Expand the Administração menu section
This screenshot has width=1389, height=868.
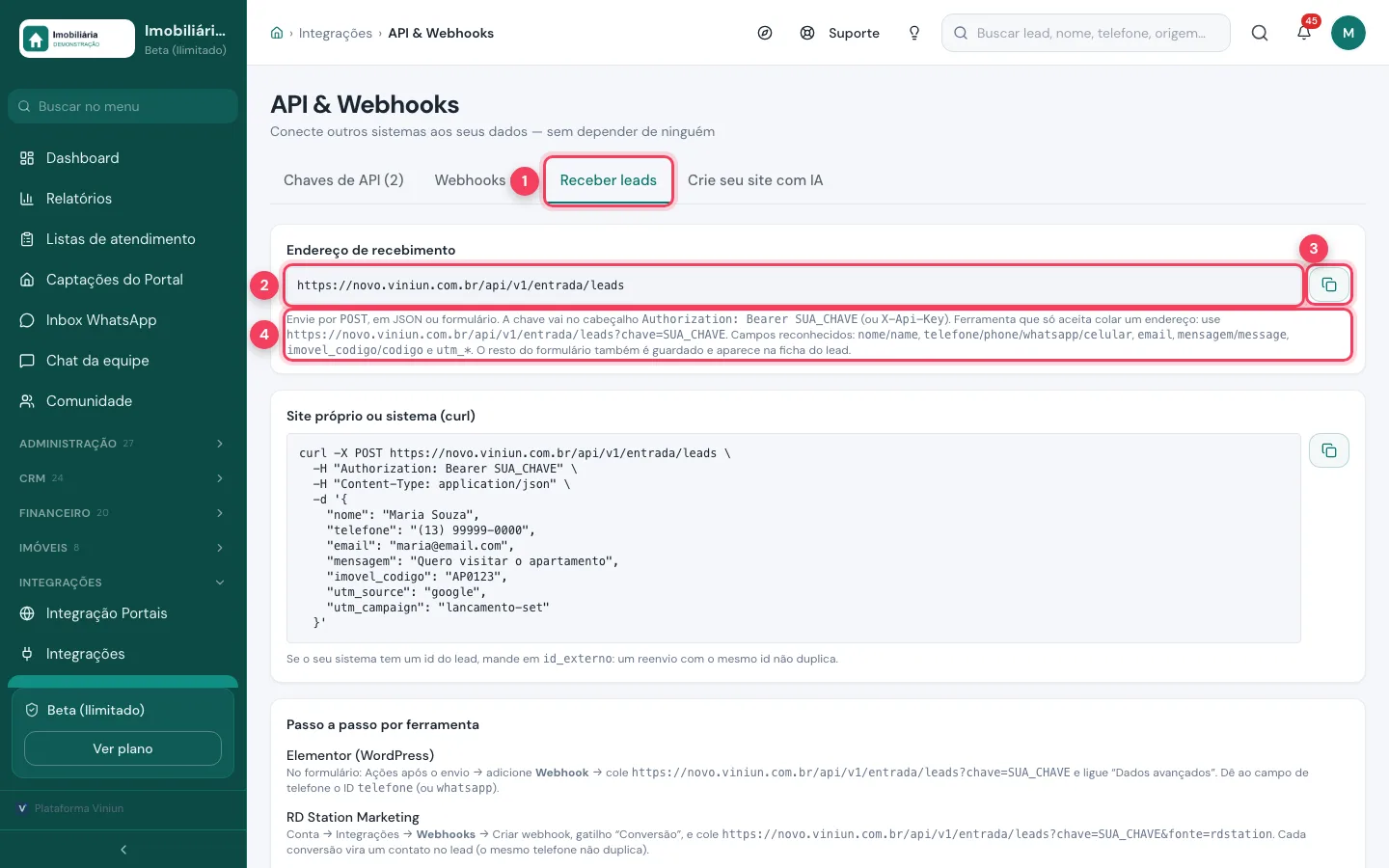click(x=123, y=444)
